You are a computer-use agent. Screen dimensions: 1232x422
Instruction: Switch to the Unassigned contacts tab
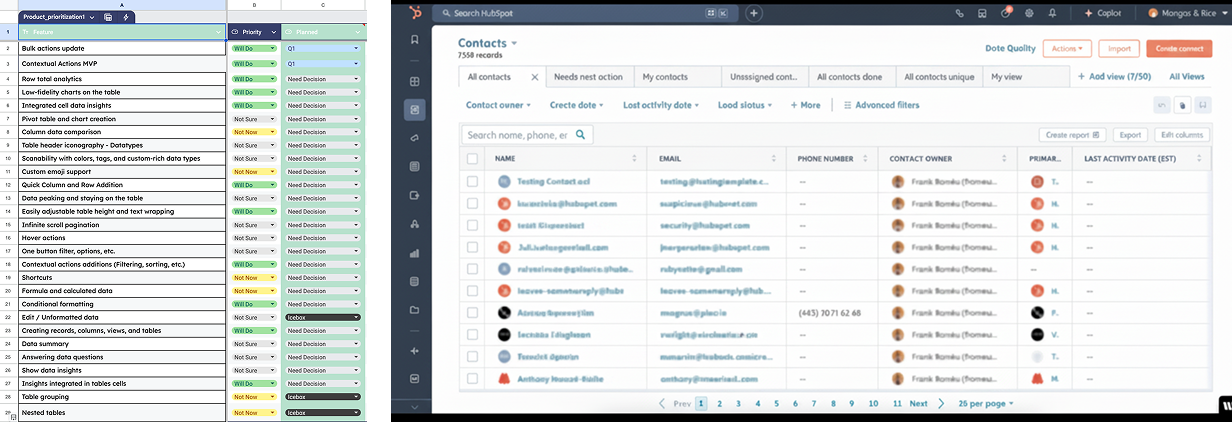[763, 77]
